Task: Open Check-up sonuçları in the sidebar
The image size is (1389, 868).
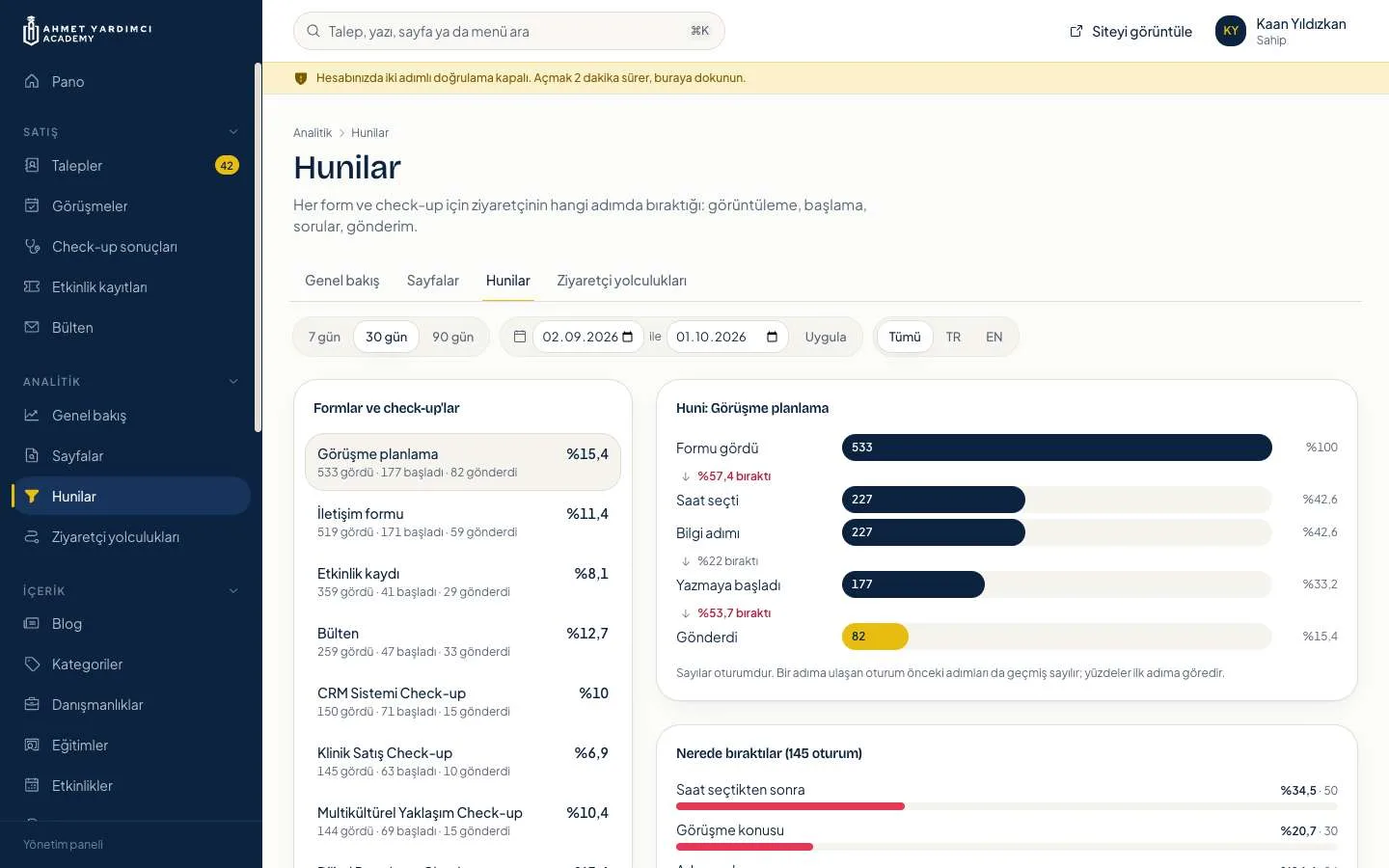Action: click(x=131, y=247)
